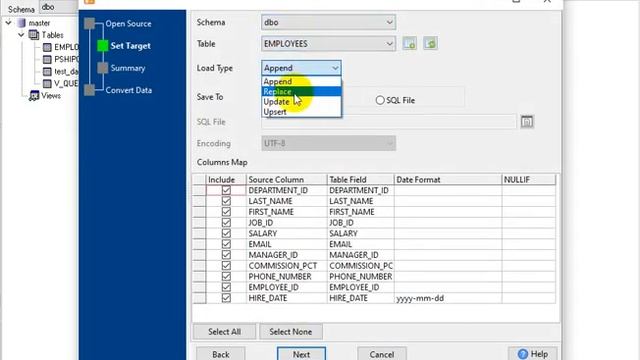Uncheck Include for LAST_NAME

click(226, 201)
